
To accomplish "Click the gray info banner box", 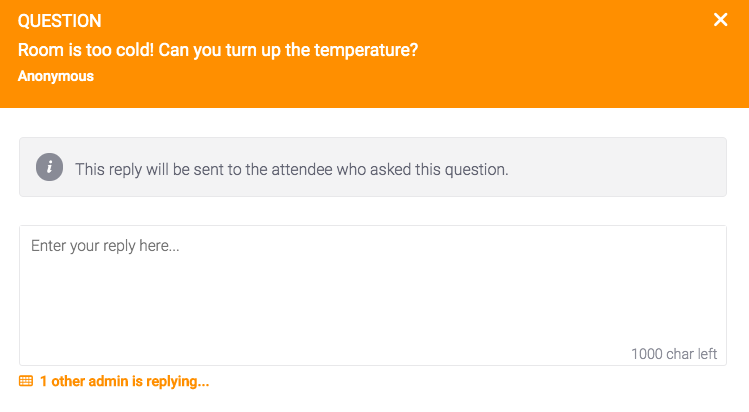I will click(373, 167).
